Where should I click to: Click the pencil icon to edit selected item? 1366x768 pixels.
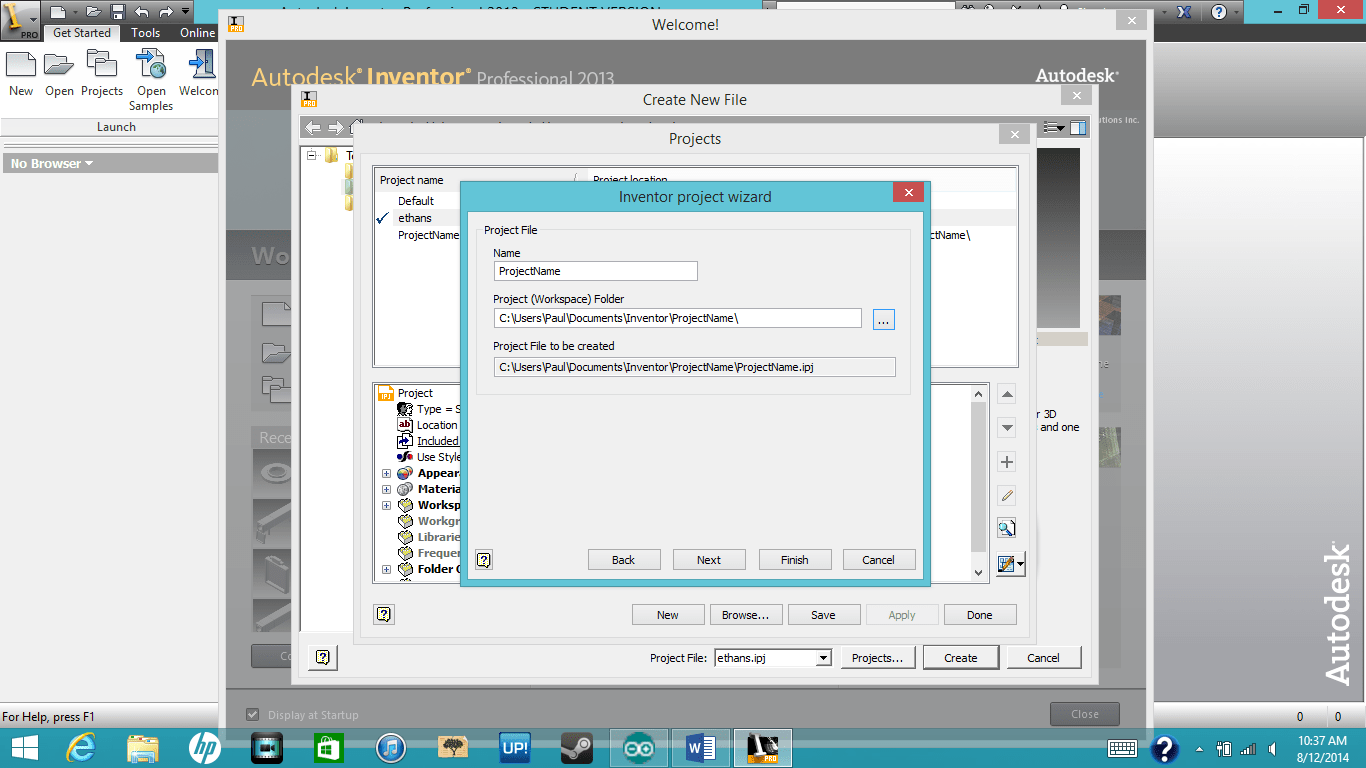pyautogui.click(x=1007, y=495)
